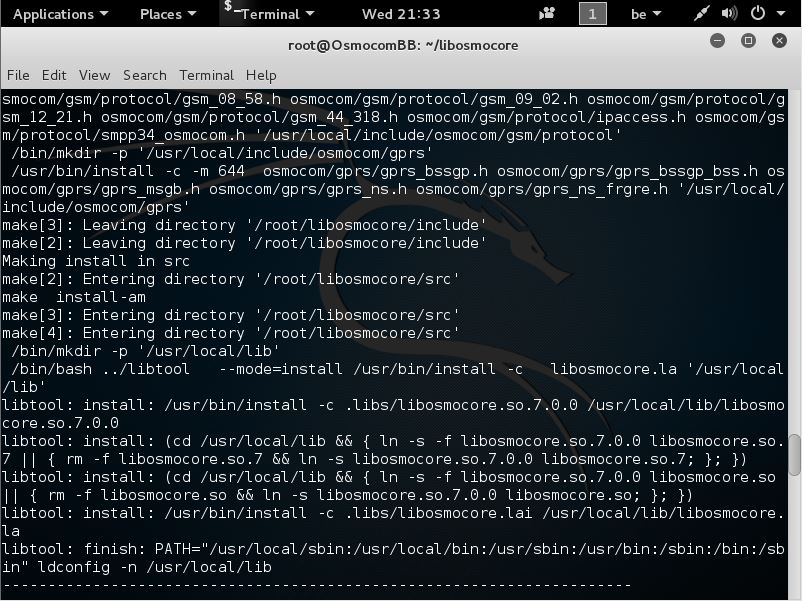Viewport: 803px width, 601px height.
Task: Click 'make[2]: Entering directory' line
Action: (x=230, y=279)
